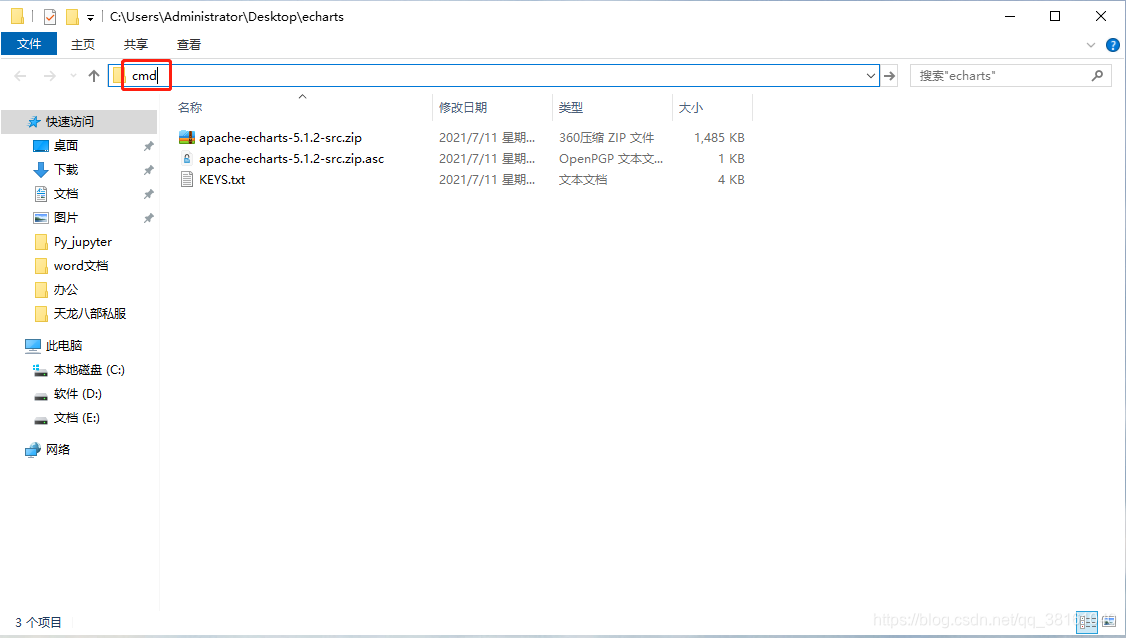Click the window folder icon in title bar
The width and height of the screenshot is (1126, 638).
(x=18, y=16)
